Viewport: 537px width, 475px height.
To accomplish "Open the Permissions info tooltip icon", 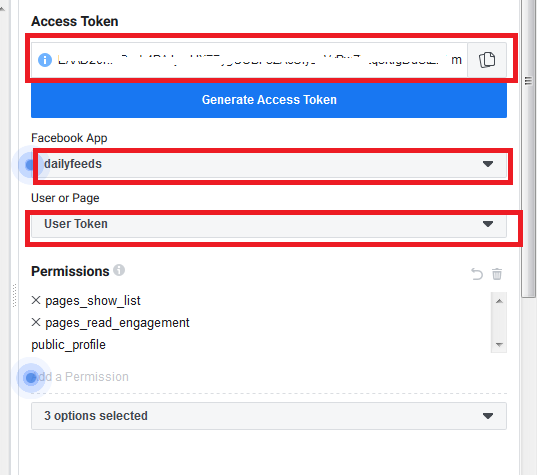I will [119, 270].
